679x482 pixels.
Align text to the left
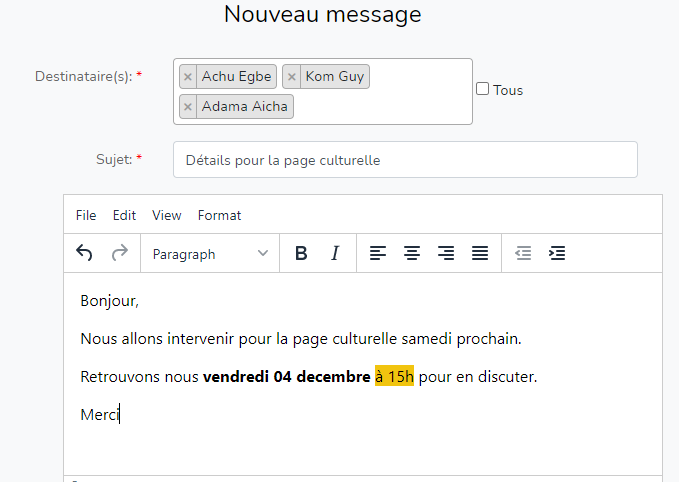pos(378,253)
